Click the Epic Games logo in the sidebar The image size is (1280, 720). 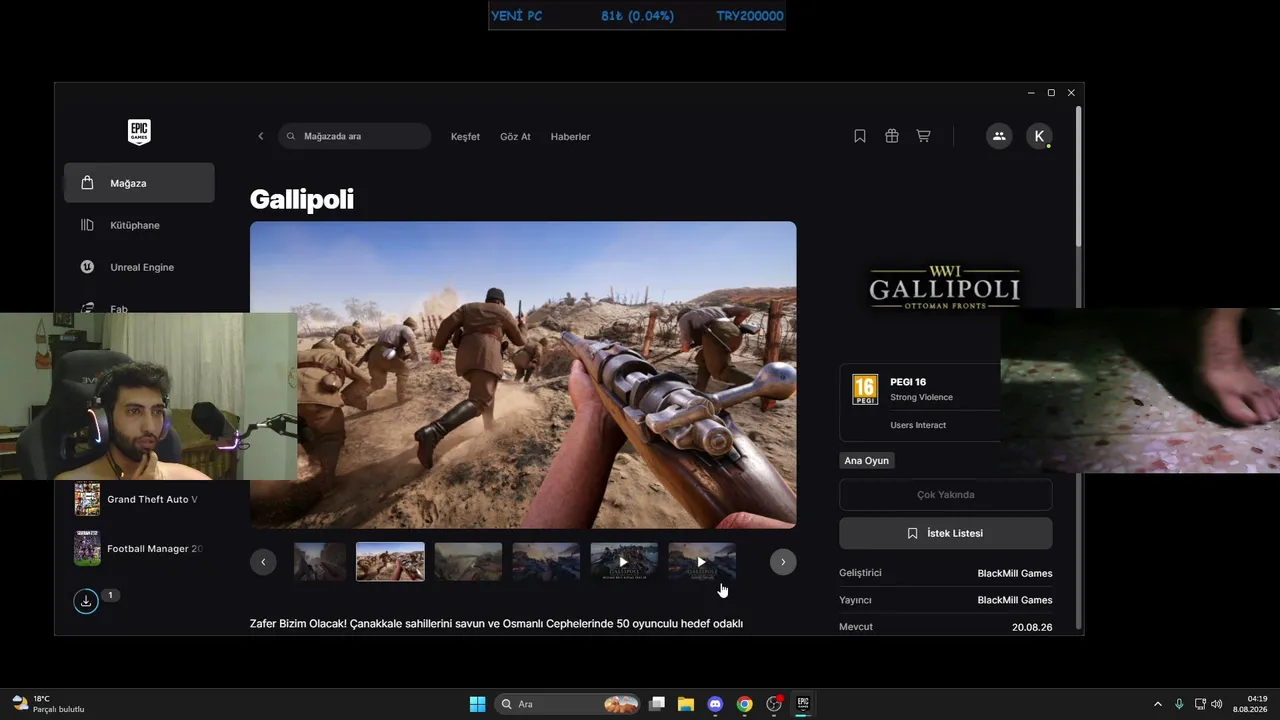pos(139,132)
